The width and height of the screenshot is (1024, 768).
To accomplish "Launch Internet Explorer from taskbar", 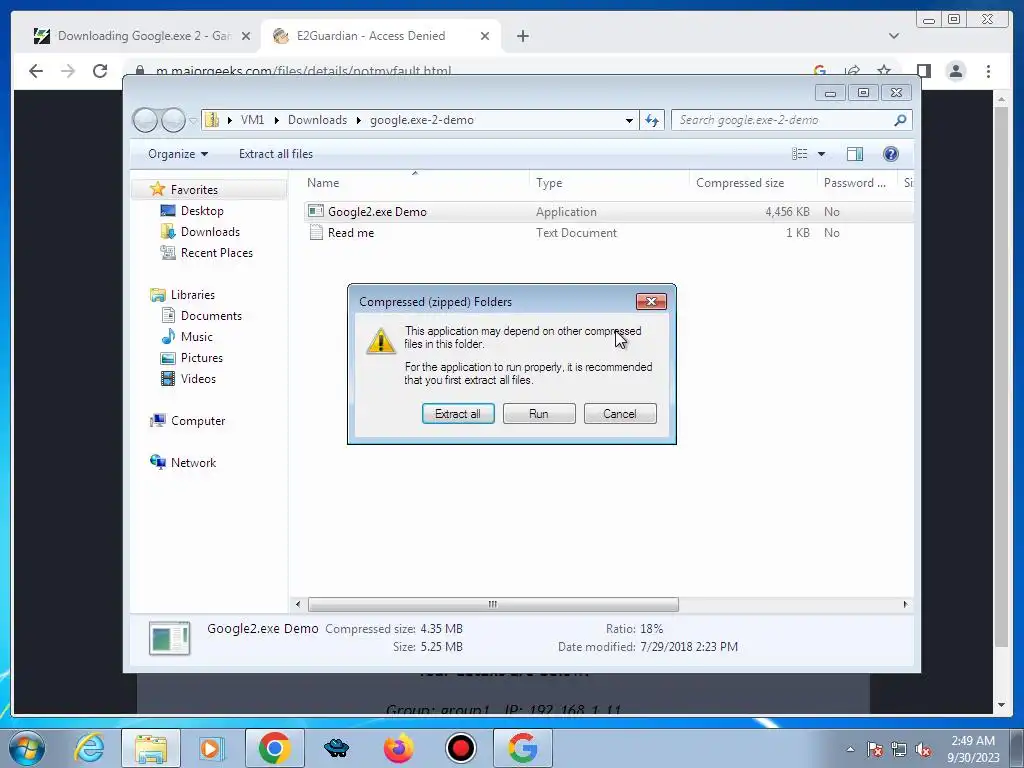I will (x=89, y=748).
